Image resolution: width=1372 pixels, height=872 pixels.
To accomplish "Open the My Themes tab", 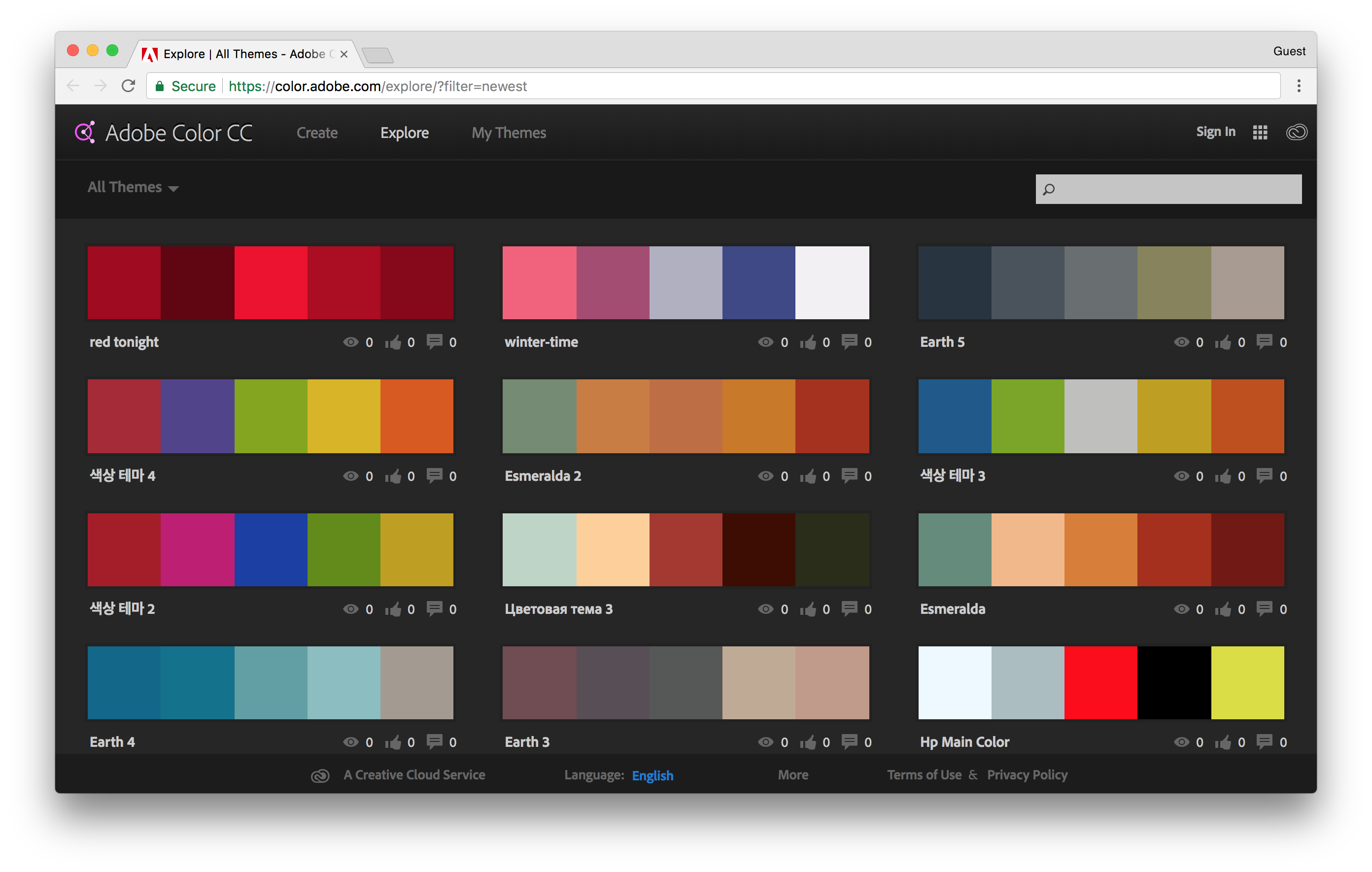I will (508, 133).
